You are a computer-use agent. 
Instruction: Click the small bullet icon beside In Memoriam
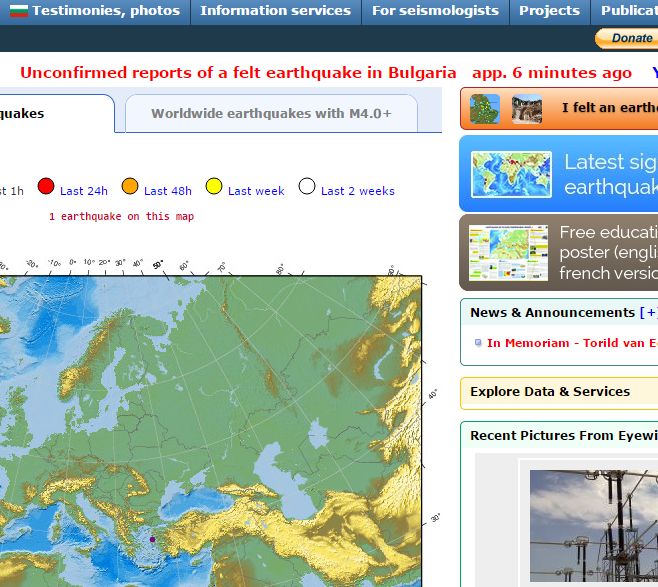pyautogui.click(x=478, y=343)
